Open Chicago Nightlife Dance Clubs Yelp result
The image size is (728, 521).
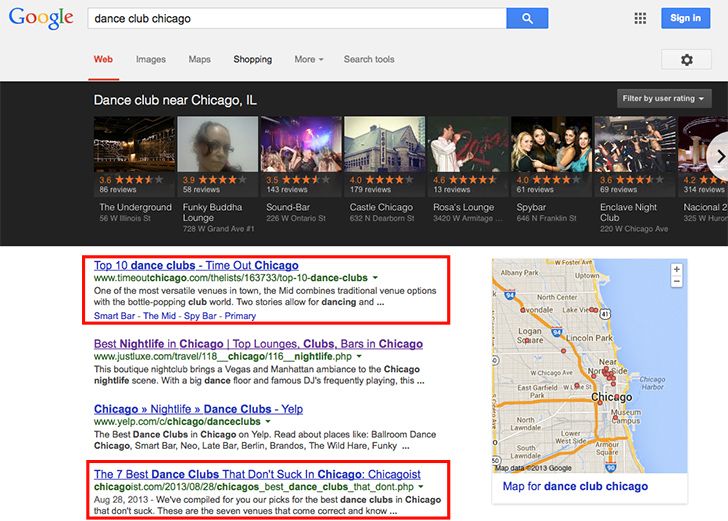point(196,409)
